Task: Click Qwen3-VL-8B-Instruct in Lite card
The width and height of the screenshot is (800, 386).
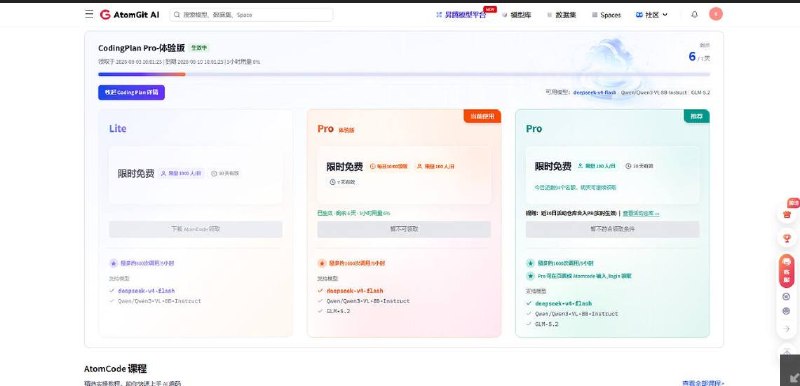Action: [x=159, y=301]
